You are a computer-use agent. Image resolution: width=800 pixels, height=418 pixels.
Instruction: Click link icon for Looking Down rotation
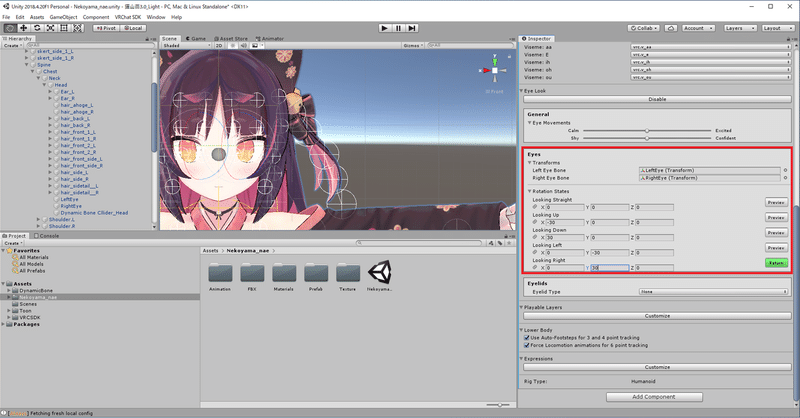point(535,237)
